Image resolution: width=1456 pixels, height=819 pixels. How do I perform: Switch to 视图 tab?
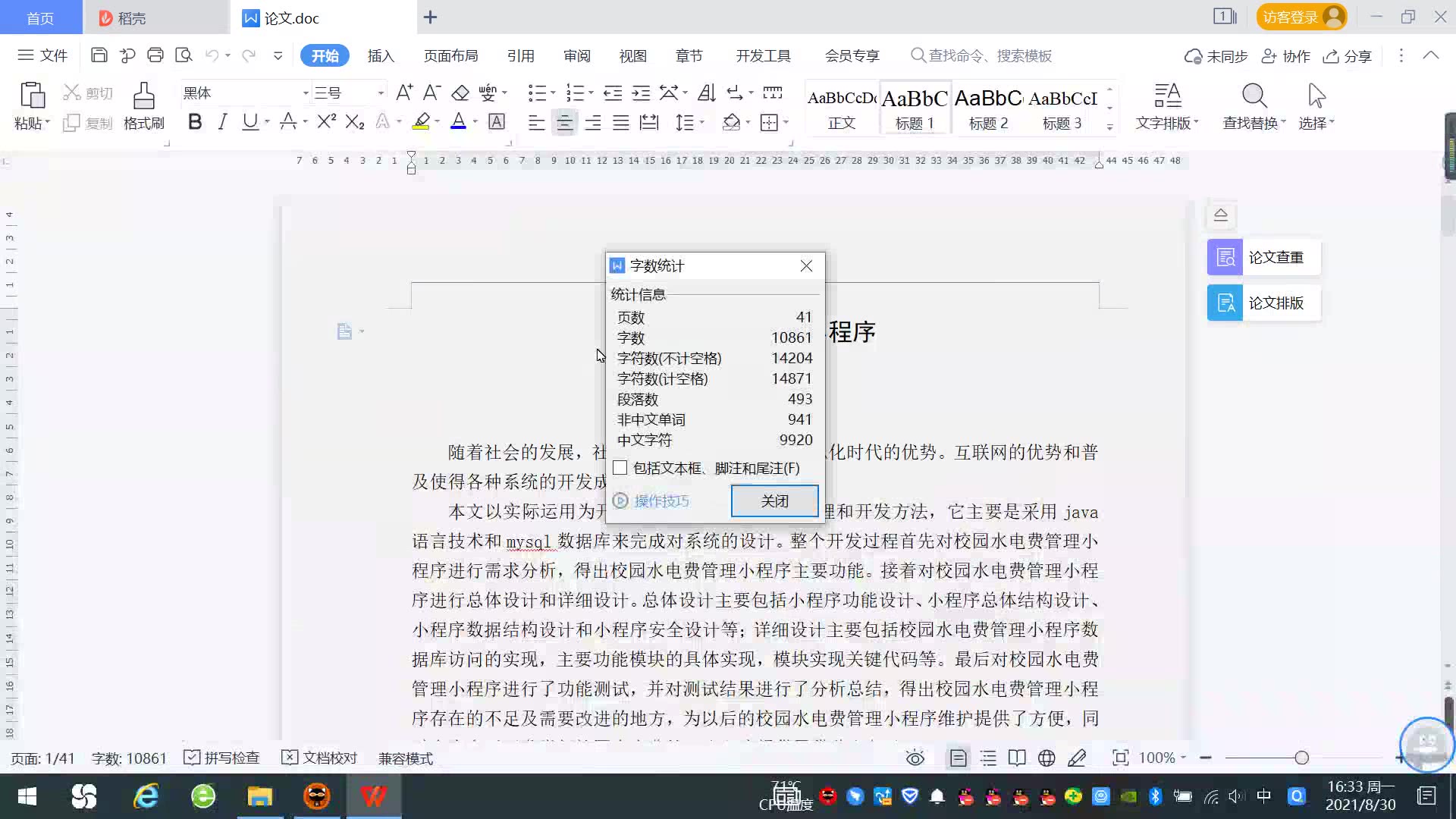(x=632, y=55)
